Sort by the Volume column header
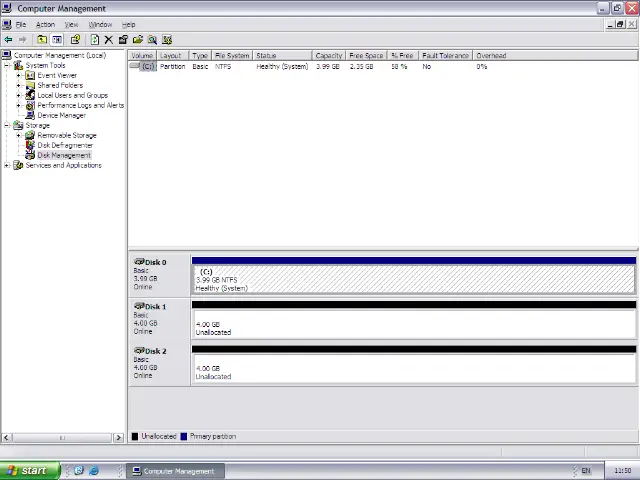The width and height of the screenshot is (640, 480). tap(142, 56)
